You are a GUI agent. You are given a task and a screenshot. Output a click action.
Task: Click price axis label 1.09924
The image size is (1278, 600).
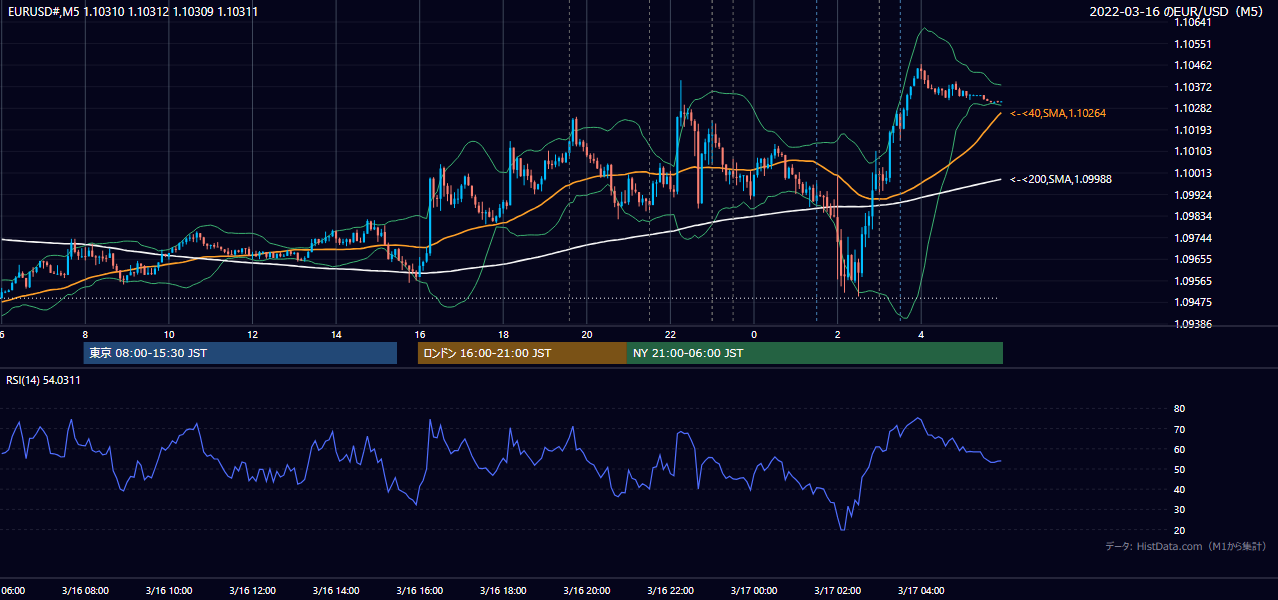[x=1192, y=195]
